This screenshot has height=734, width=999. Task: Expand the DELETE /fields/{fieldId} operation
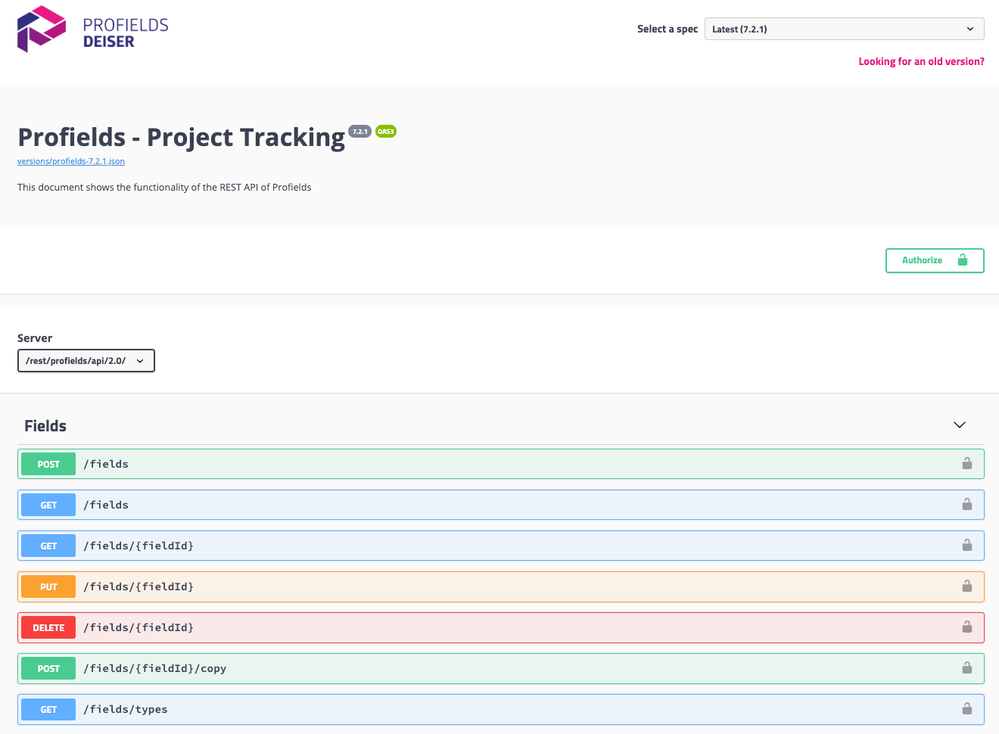click(x=501, y=628)
